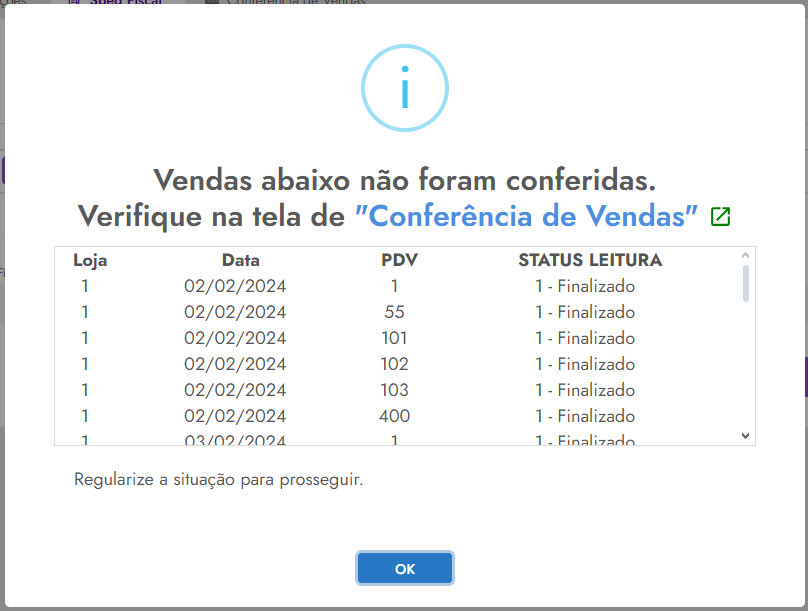Click the Loja column header

point(90,261)
